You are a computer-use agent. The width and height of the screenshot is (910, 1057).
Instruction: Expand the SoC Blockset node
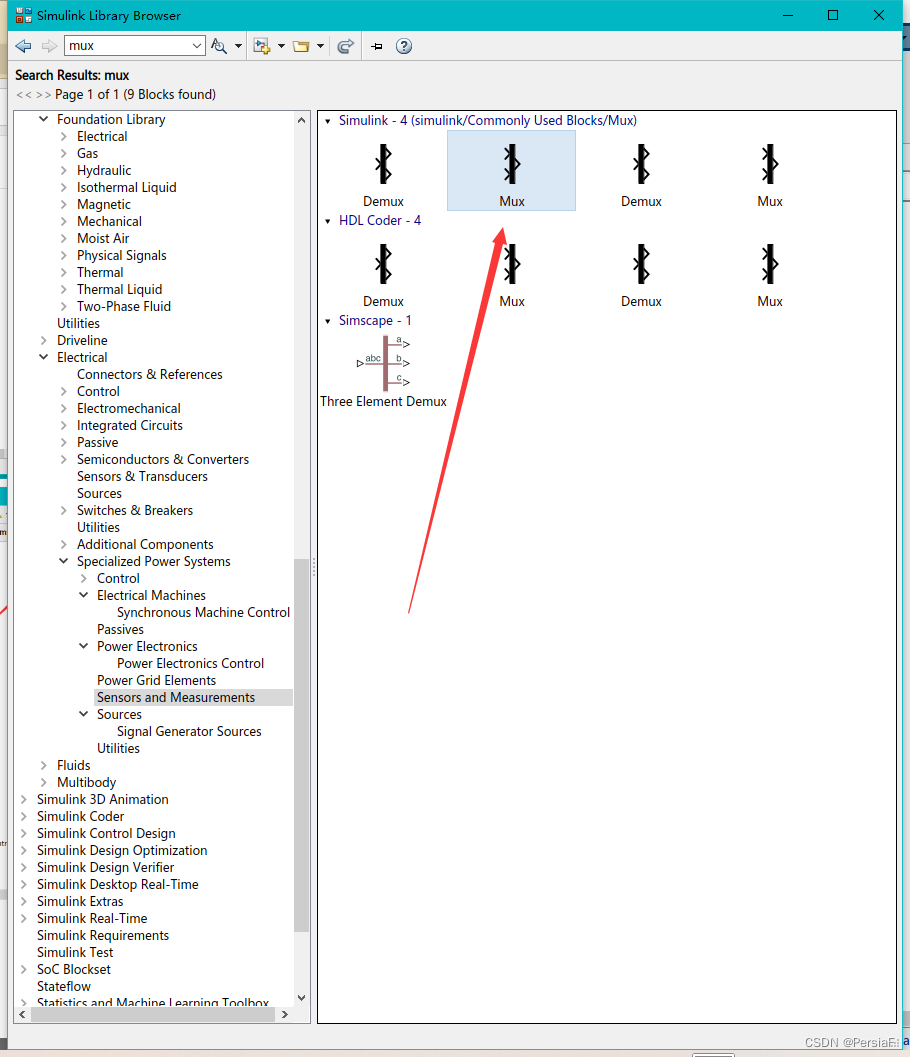[24, 969]
